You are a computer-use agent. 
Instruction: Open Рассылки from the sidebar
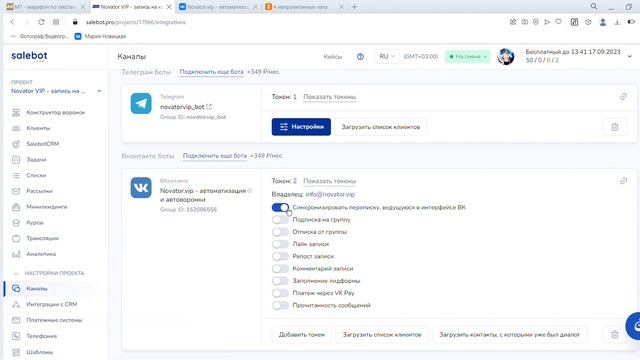(39, 191)
